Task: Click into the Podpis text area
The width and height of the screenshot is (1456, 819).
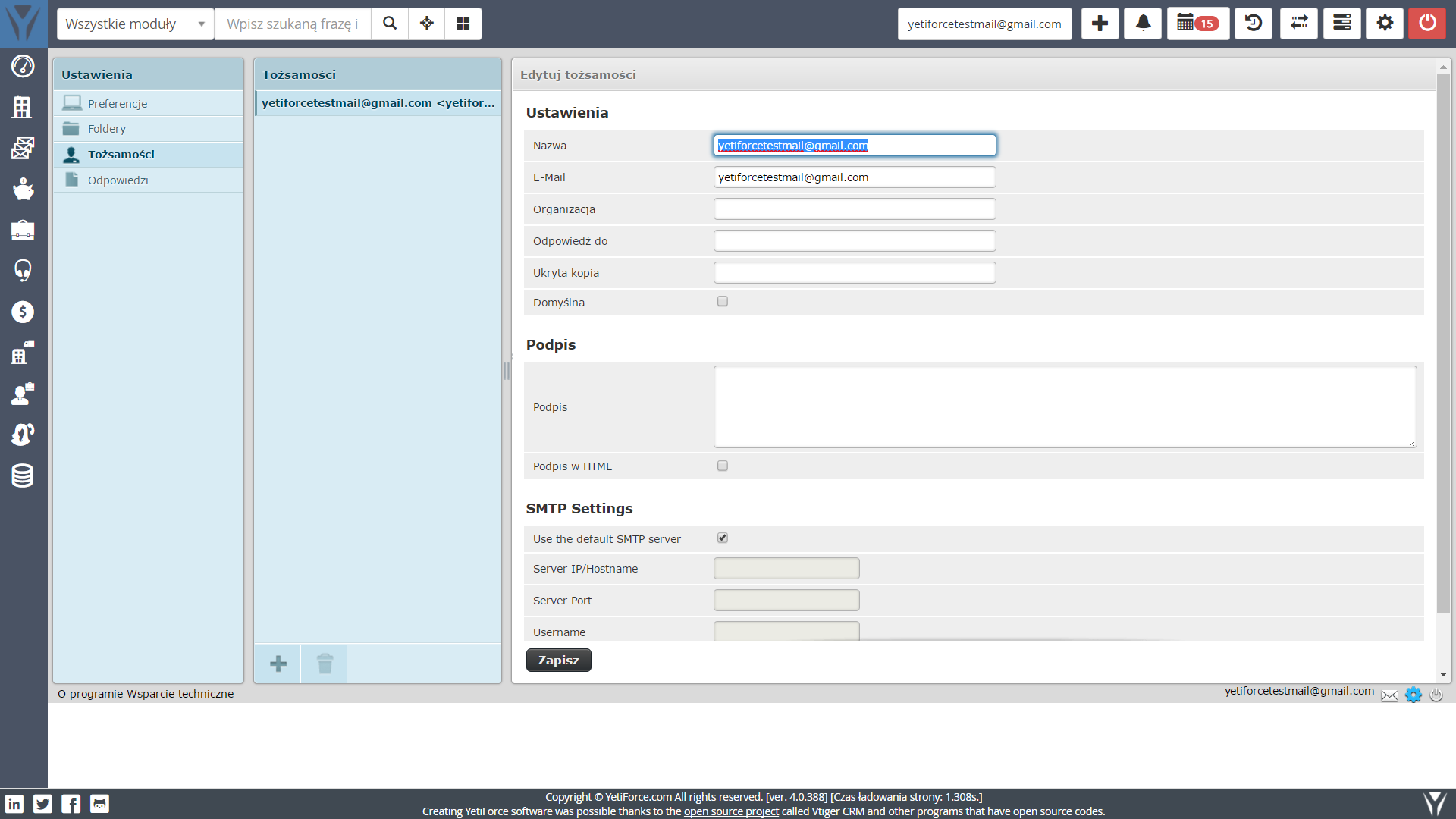Action: [1065, 407]
